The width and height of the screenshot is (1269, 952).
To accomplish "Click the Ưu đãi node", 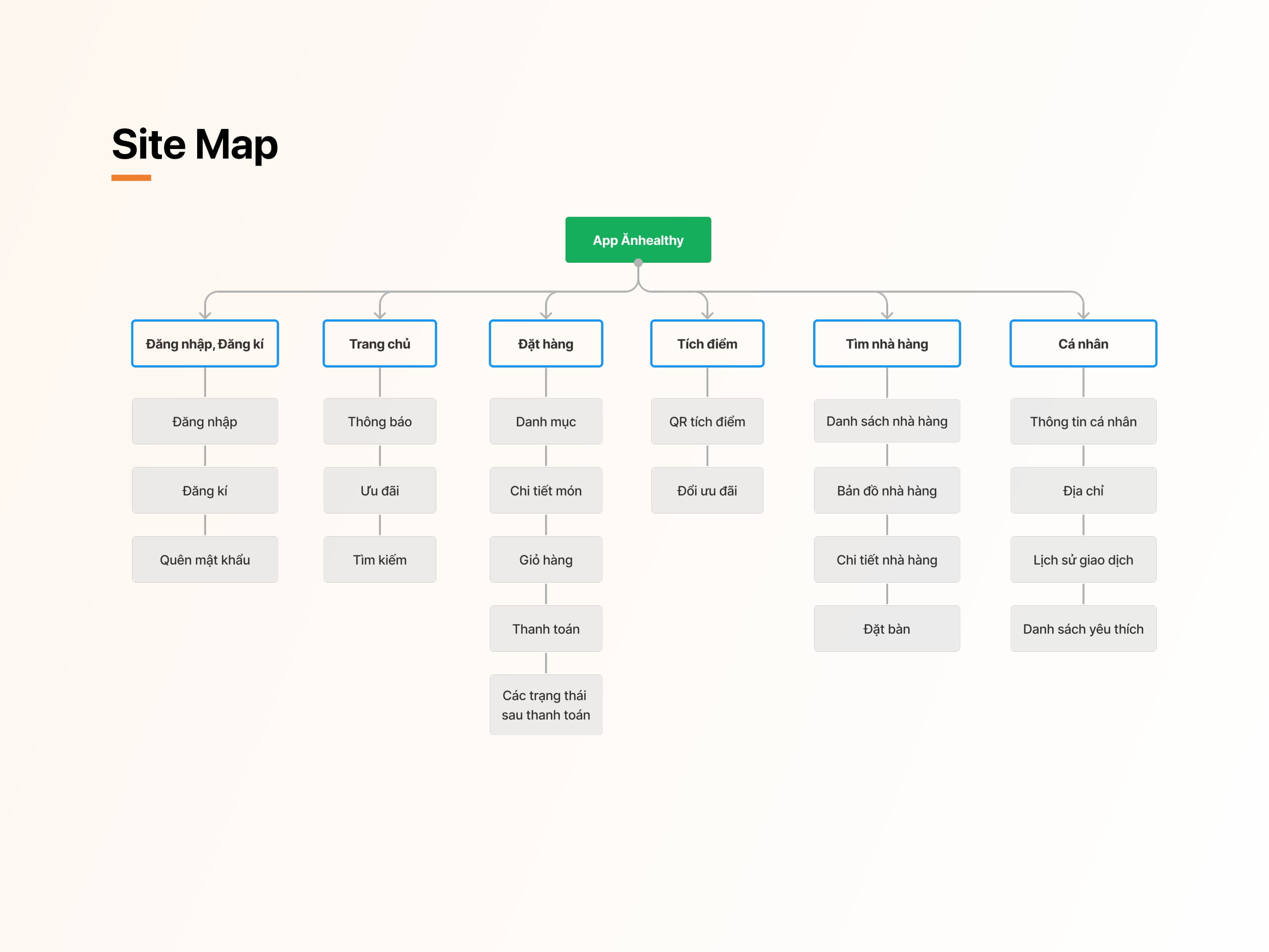I will pos(380,490).
